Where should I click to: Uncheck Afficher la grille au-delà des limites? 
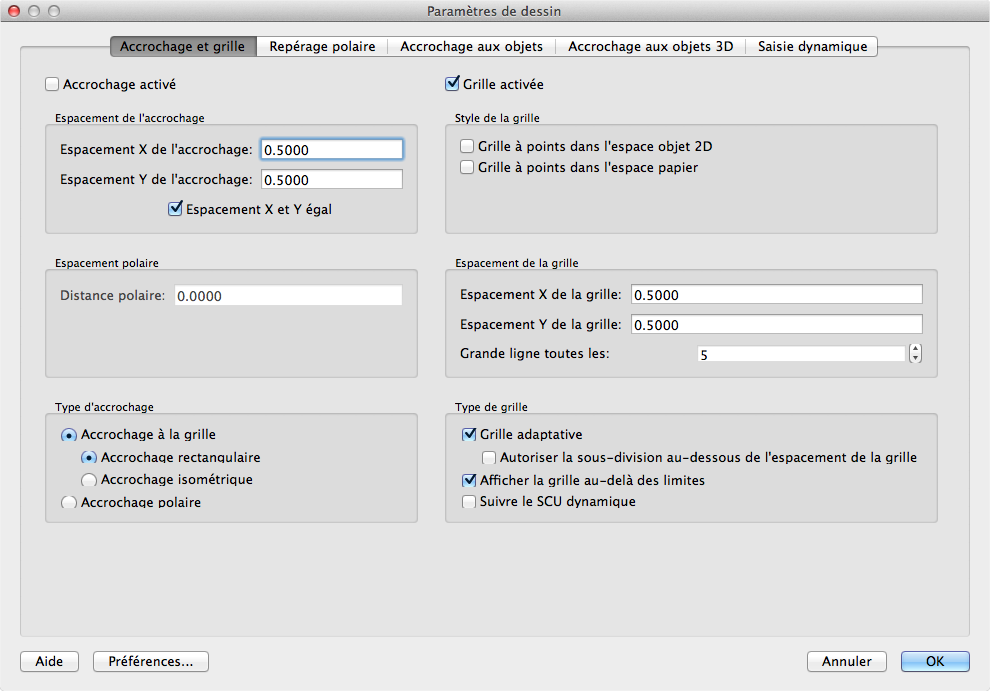coord(469,480)
